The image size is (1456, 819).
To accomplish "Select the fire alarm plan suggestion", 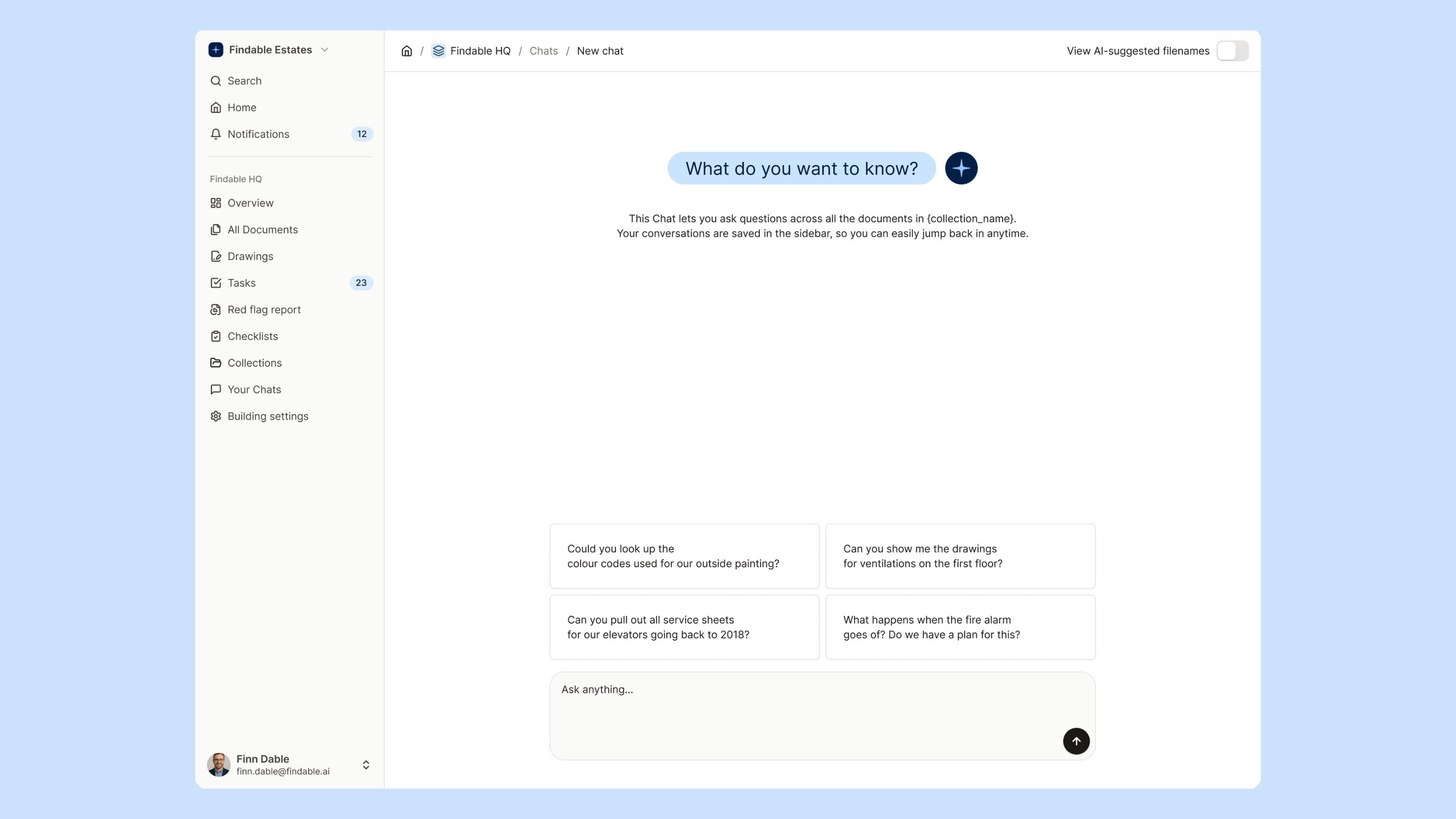I will pyautogui.click(x=960, y=627).
